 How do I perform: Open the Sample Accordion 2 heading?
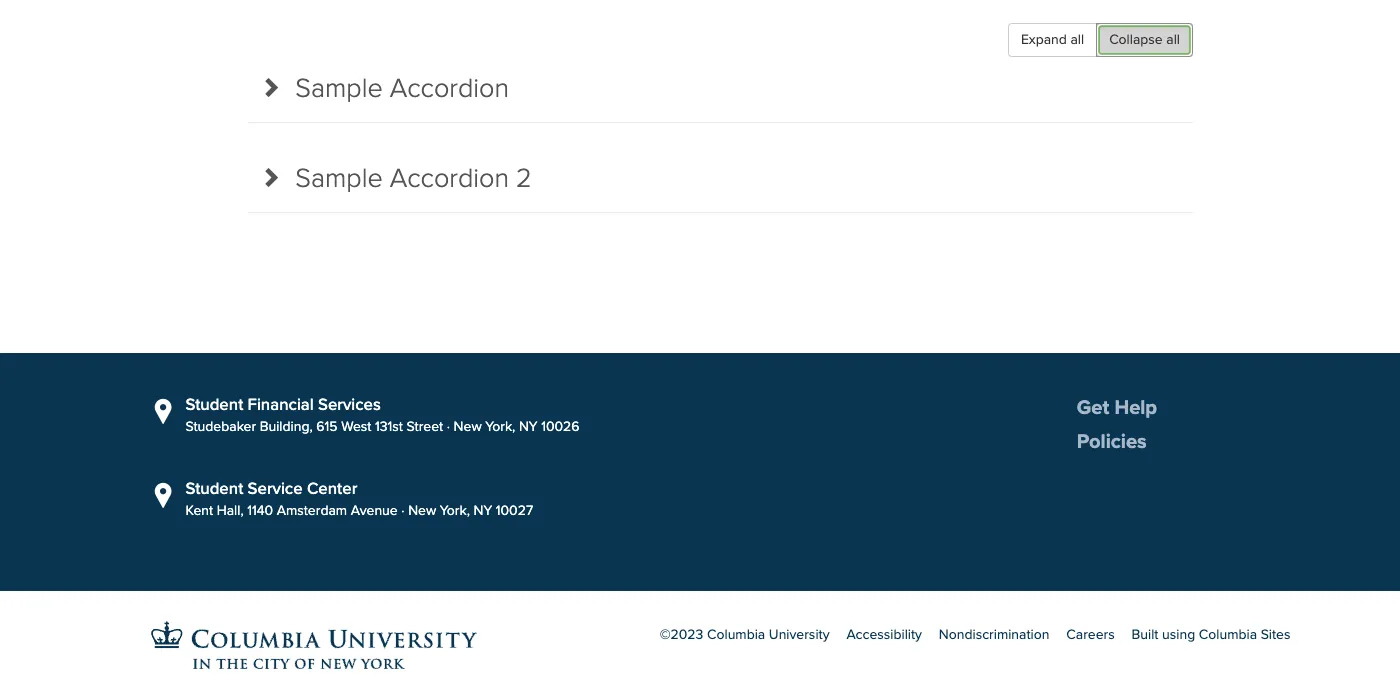(413, 178)
